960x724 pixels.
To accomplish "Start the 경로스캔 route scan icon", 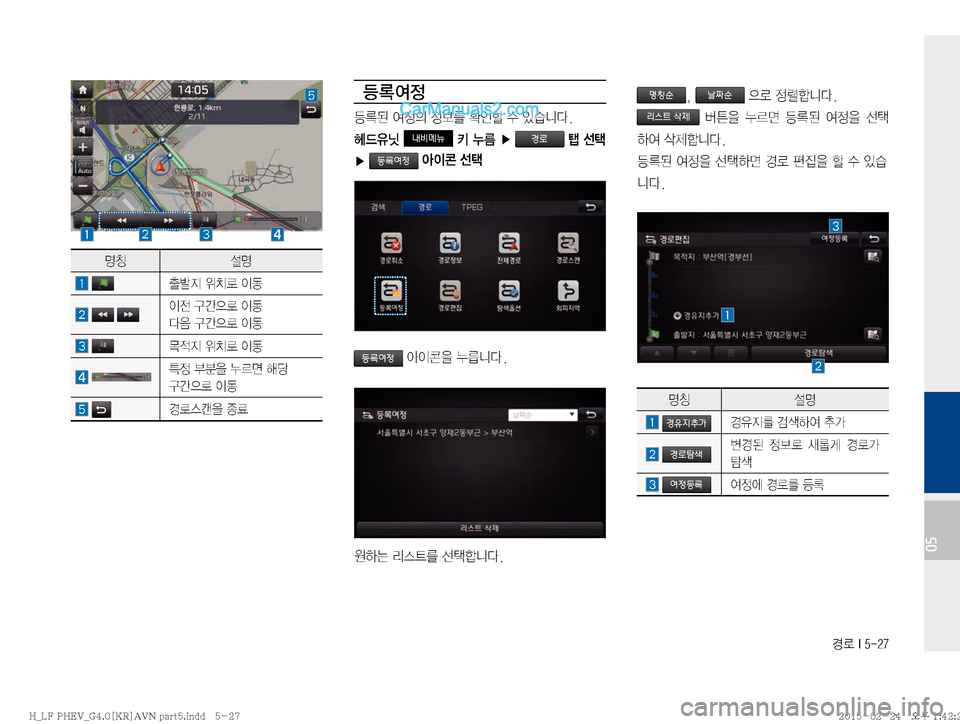I will click(568, 247).
